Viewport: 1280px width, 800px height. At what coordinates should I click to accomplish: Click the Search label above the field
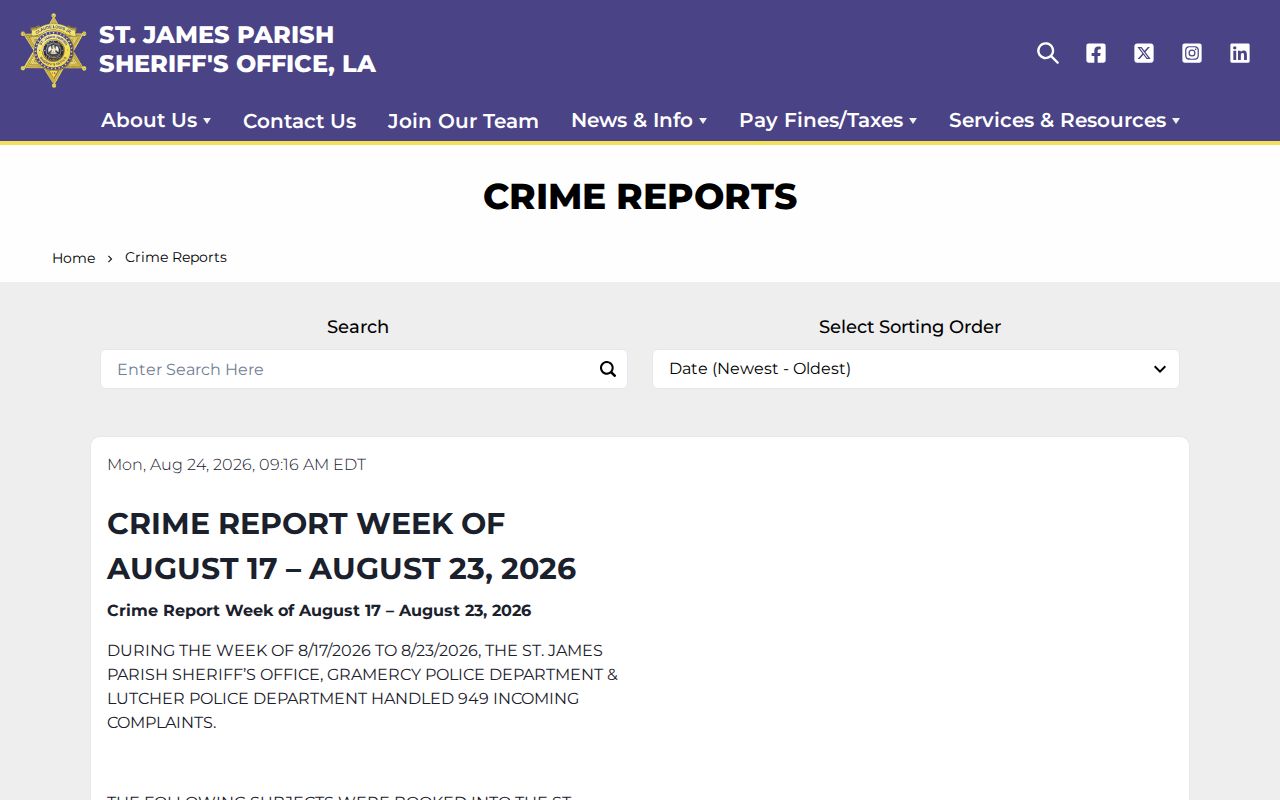(358, 327)
